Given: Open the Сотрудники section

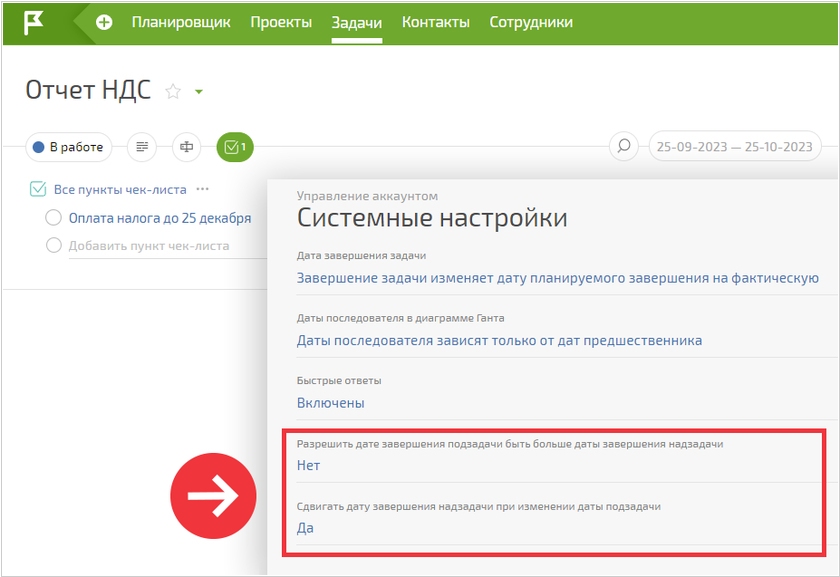Looking at the screenshot, I should [531, 22].
